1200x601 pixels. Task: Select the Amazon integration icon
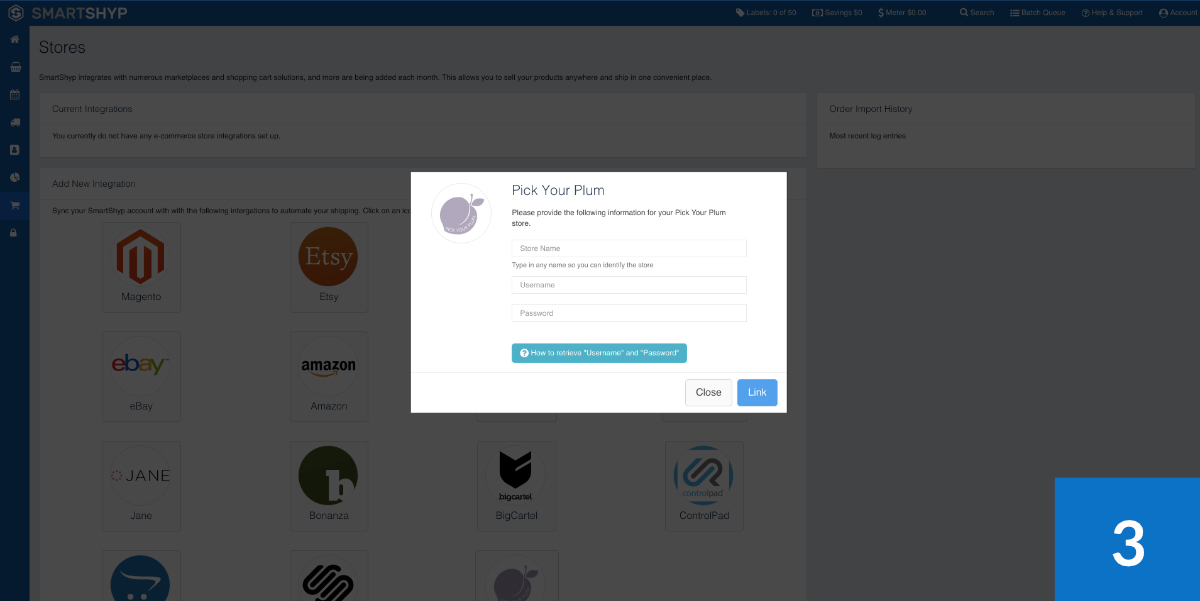click(329, 376)
